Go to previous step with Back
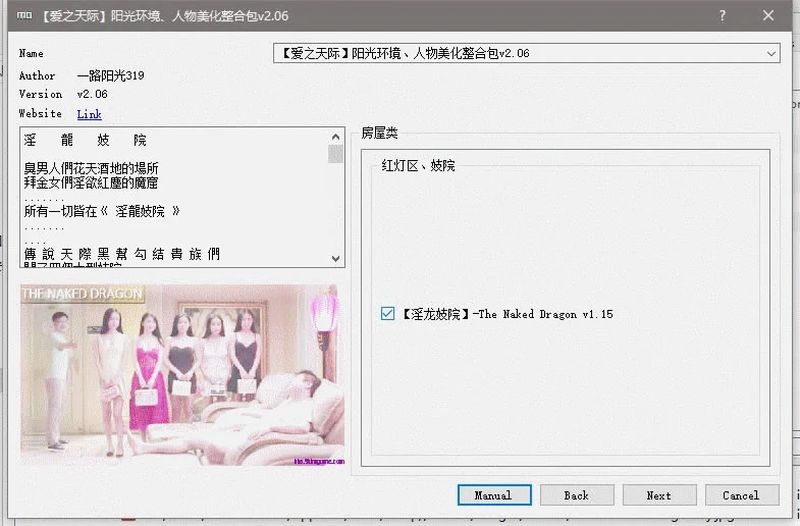This screenshot has width=800, height=526. [x=576, y=495]
